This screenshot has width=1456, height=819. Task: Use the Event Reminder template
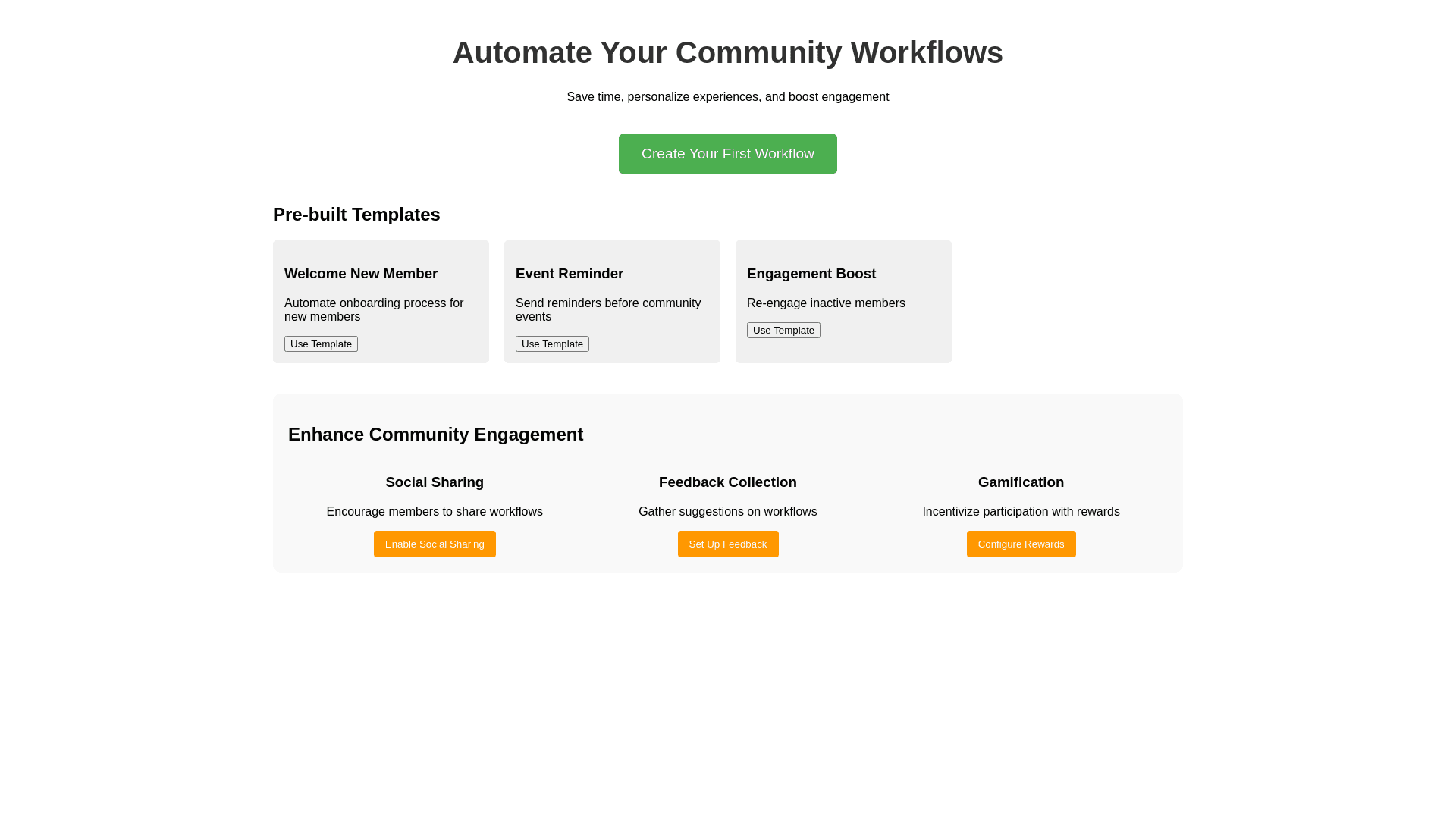coord(552,344)
